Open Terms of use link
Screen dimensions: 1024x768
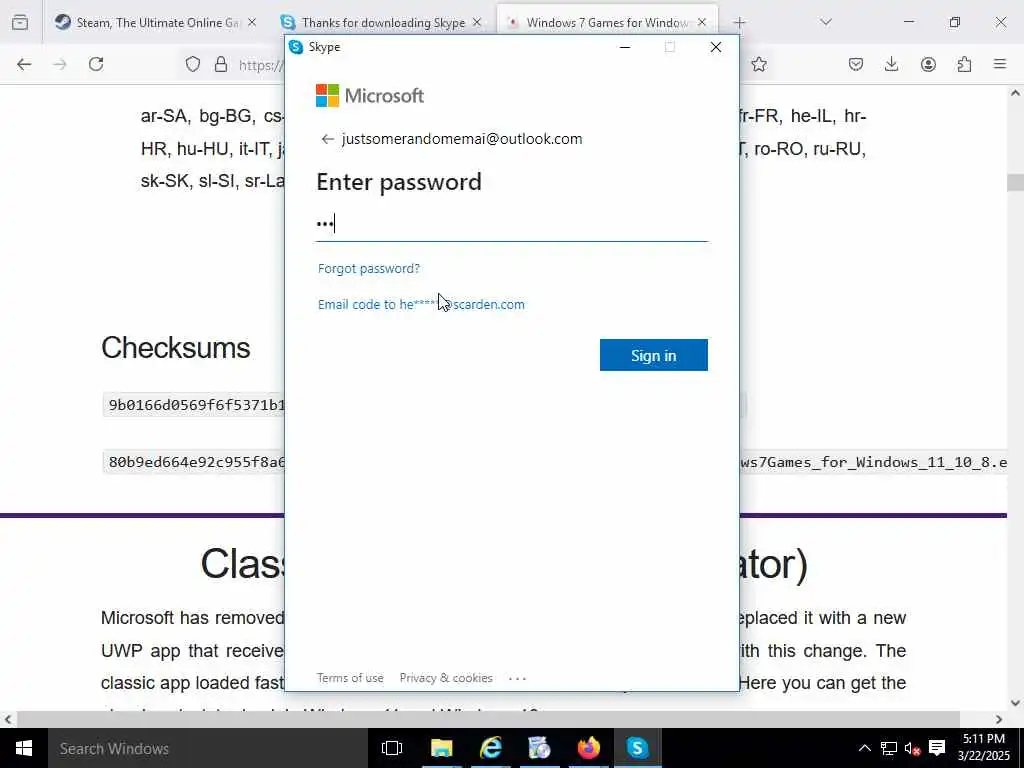coord(350,678)
